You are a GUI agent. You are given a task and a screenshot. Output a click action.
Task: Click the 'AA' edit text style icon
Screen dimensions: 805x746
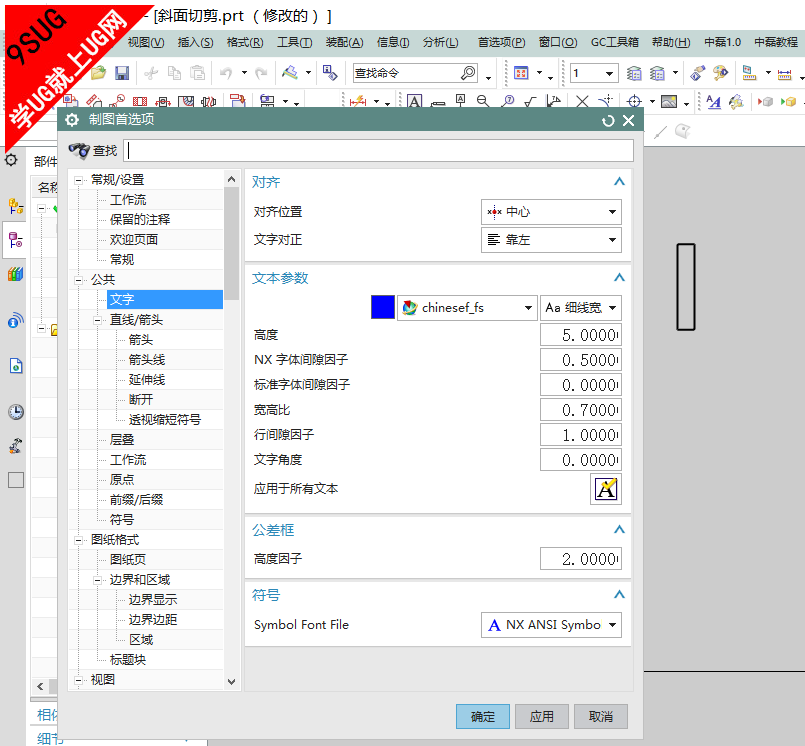point(713,101)
